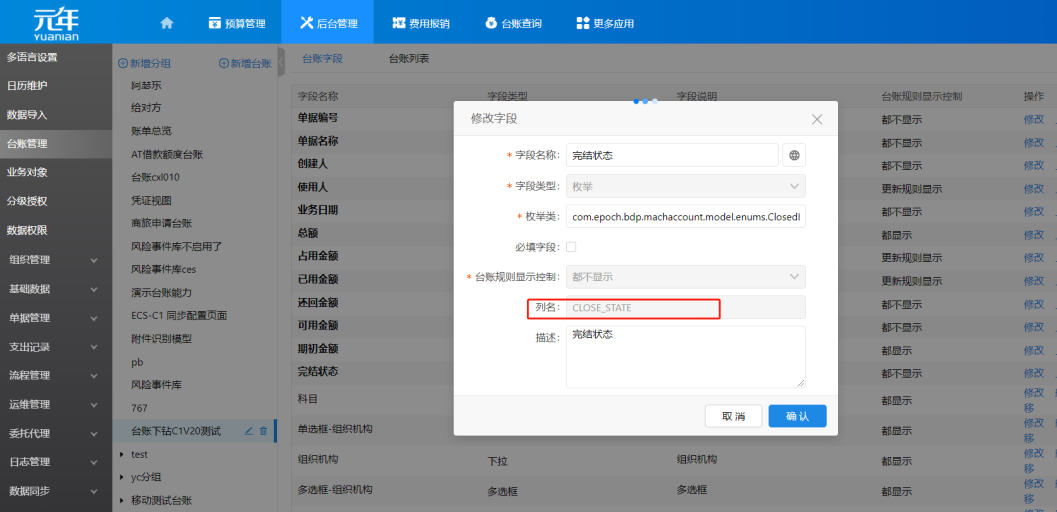Viewport: 1057px width, 512px height.
Task: Click the home icon in top navigation
Action: [x=167, y=23]
